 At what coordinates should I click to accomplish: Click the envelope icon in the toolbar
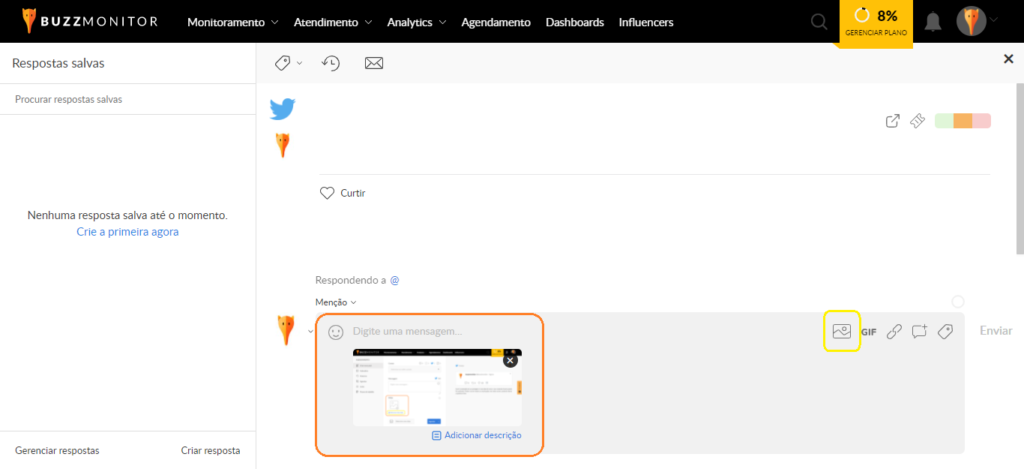[374, 63]
